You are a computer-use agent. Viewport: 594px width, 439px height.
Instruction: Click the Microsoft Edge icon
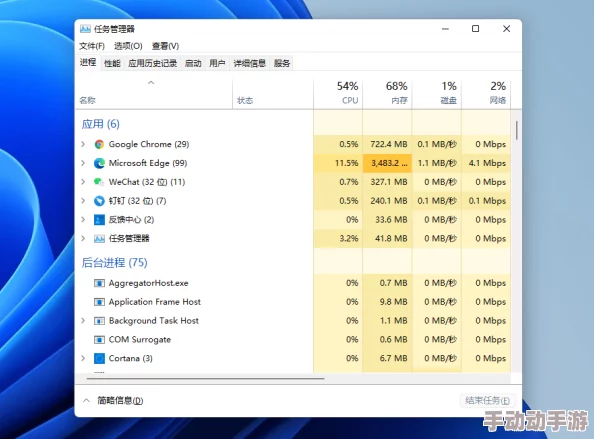(x=99, y=163)
